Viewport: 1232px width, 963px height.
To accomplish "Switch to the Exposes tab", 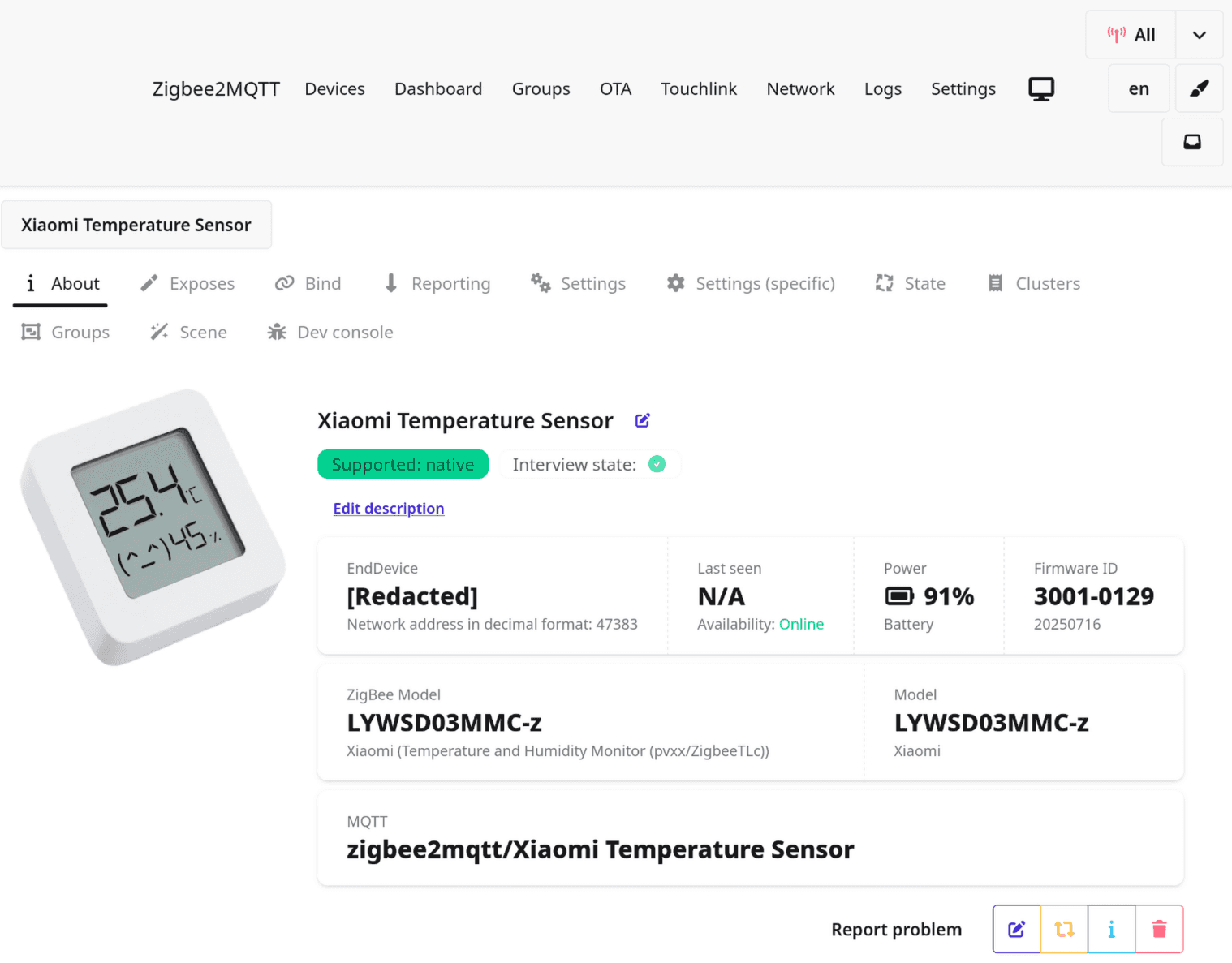I will pyautogui.click(x=187, y=284).
